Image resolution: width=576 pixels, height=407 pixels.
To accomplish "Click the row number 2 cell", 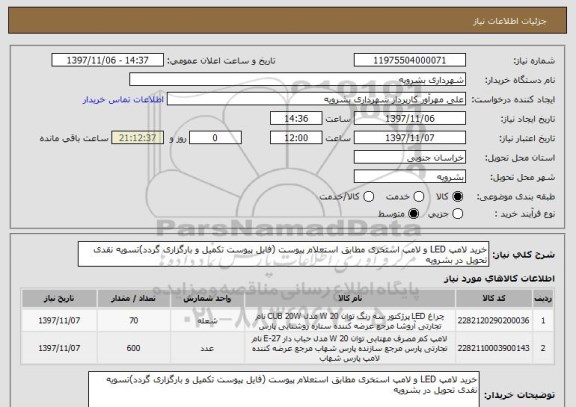I will coord(543,348).
